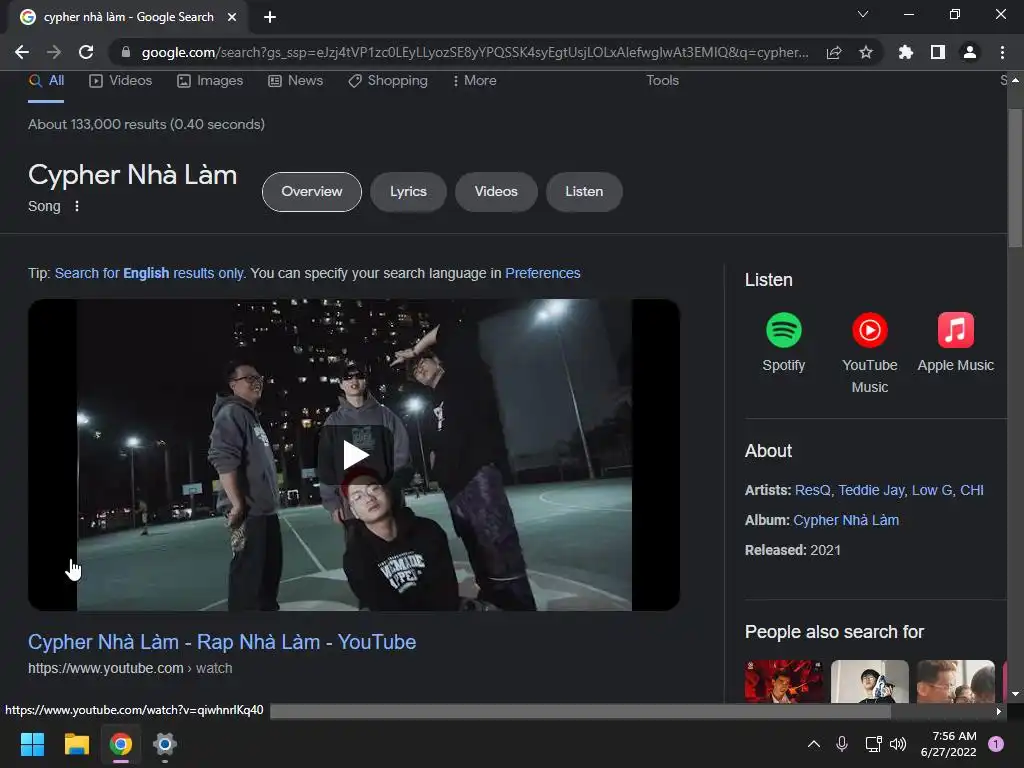Open the Windows Start menu
Image resolution: width=1024 pixels, height=768 pixels.
32,744
